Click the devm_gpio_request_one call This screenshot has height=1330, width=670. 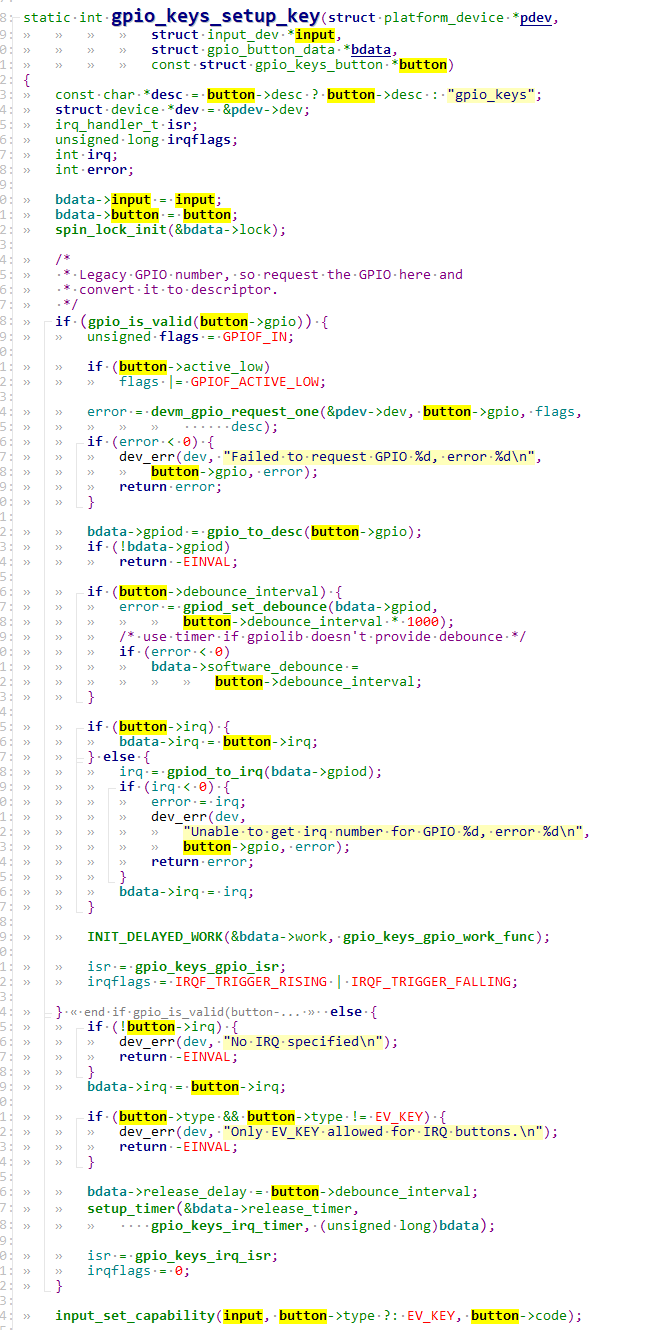pyautogui.click(x=235, y=411)
